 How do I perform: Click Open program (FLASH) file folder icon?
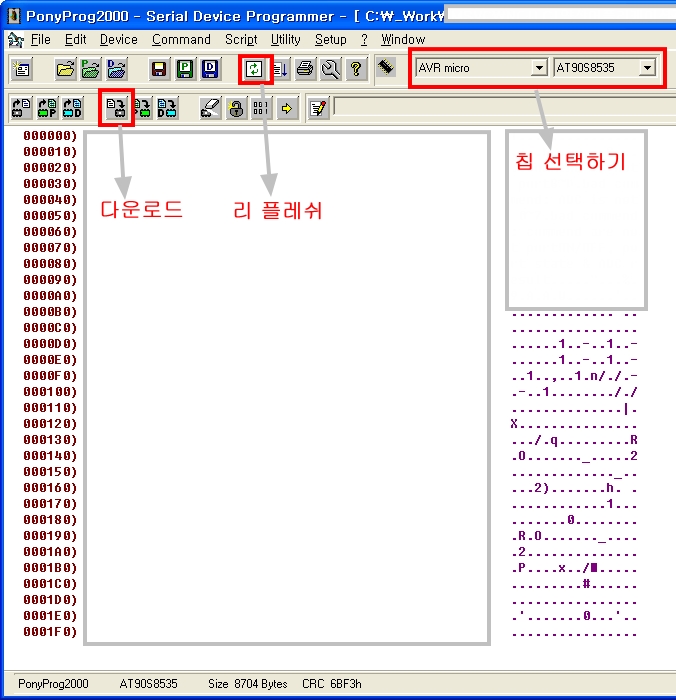pos(91,69)
